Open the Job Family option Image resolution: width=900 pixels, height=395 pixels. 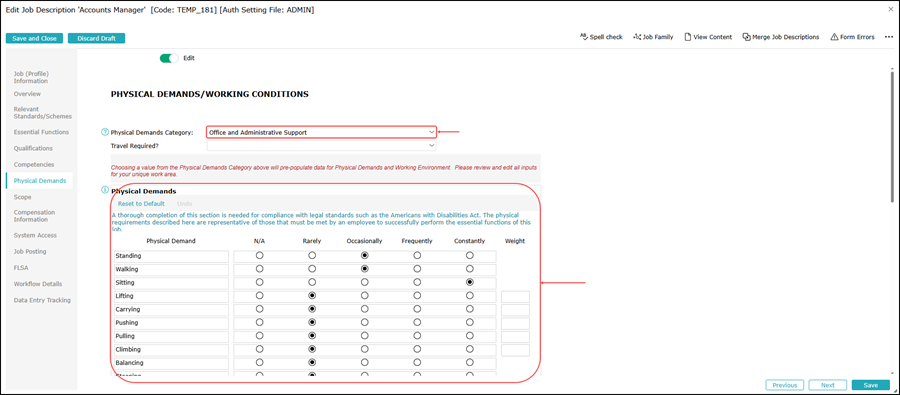pyautogui.click(x=653, y=37)
